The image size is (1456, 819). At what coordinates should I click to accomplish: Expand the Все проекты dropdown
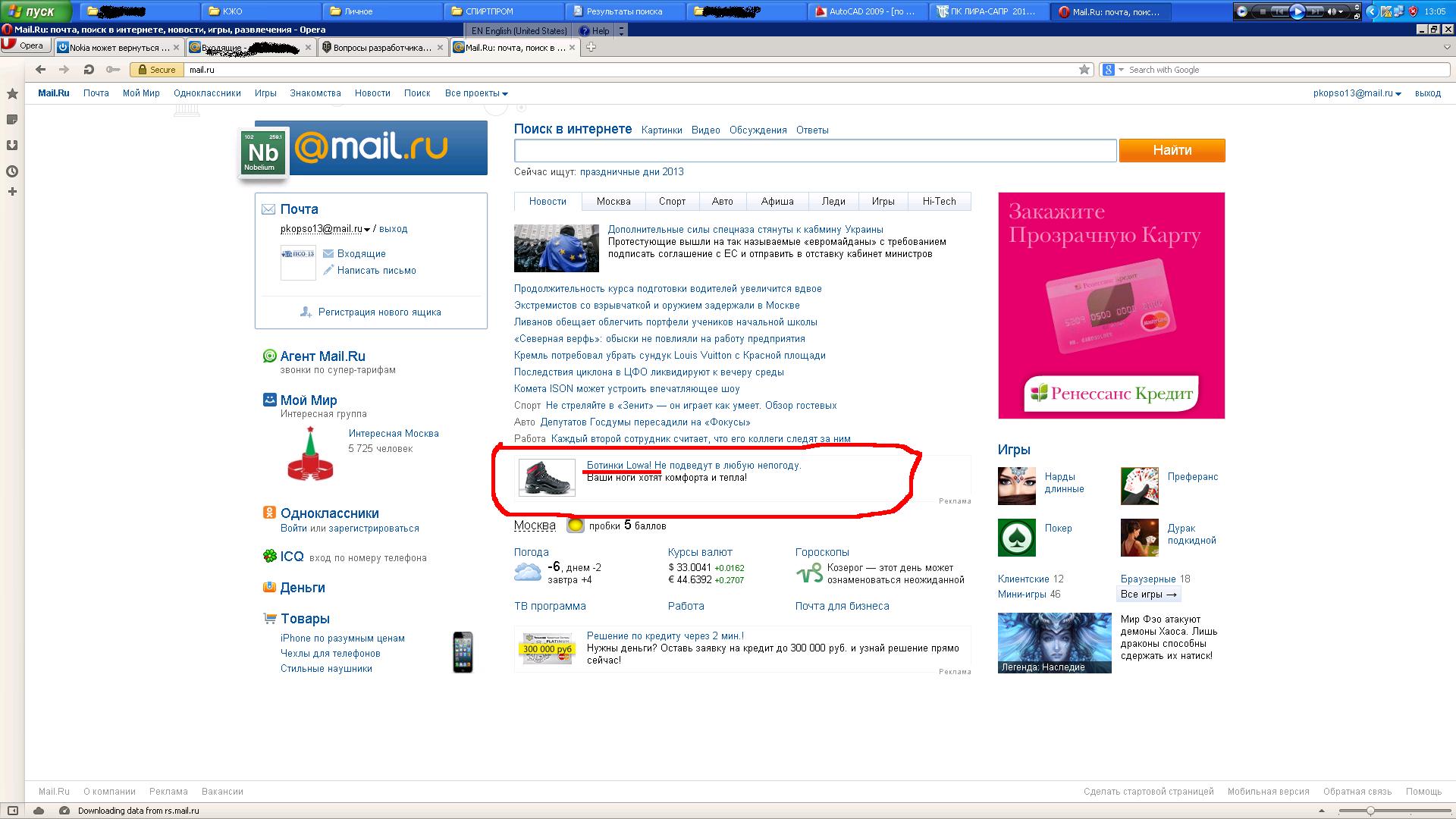tap(476, 93)
